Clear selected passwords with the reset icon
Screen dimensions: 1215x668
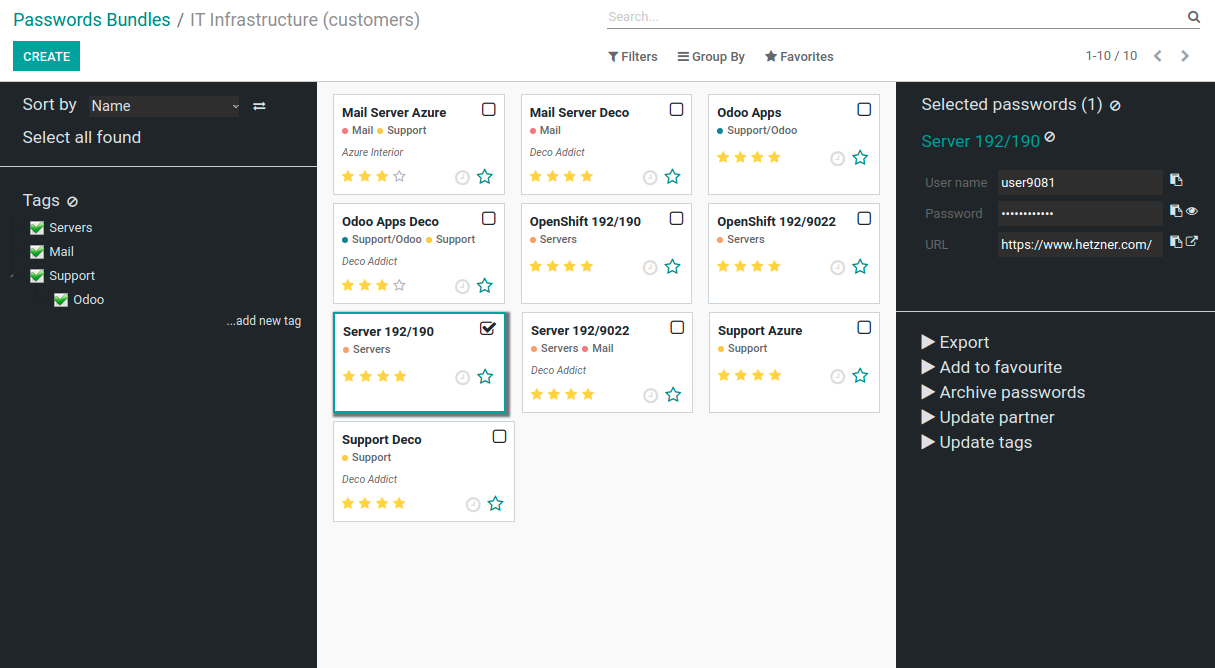1116,106
